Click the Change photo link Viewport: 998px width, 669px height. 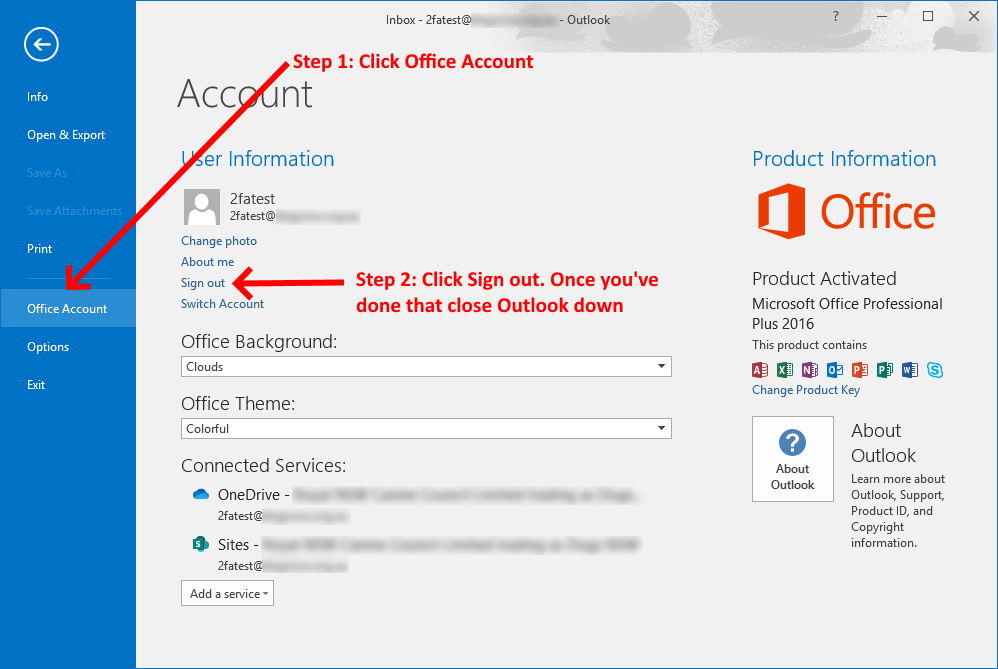(x=219, y=241)
